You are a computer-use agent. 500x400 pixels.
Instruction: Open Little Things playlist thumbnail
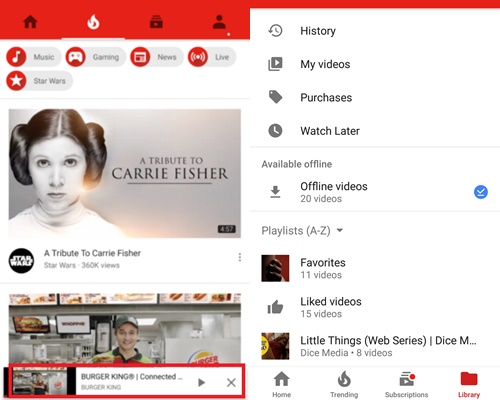pyautogui.click(x=275, y=346)
